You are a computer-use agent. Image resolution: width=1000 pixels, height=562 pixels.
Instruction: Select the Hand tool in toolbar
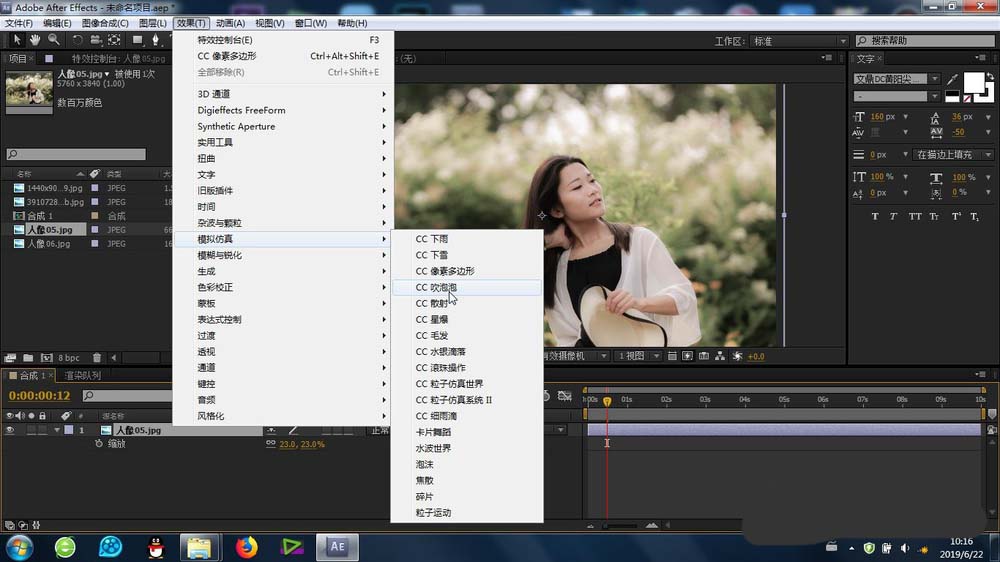(x=35, y=40)
